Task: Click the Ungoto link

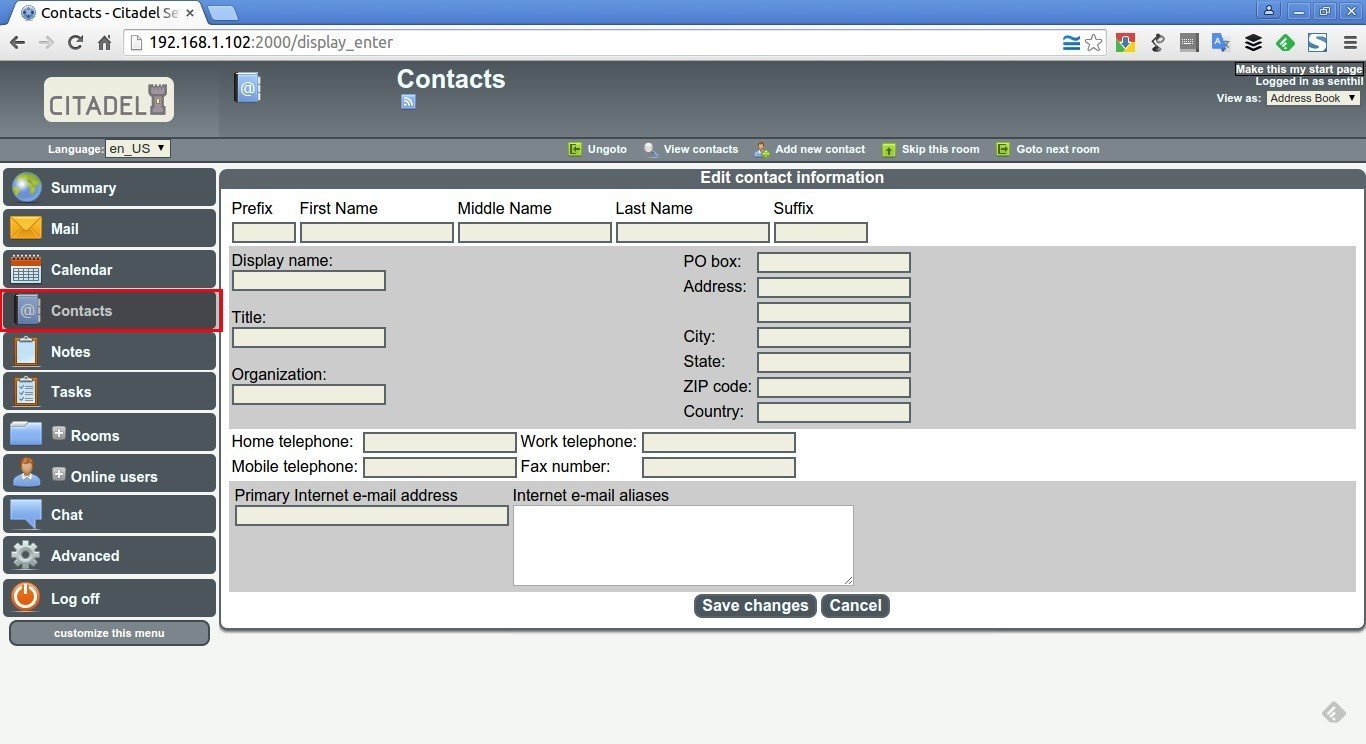Action: 607,149
